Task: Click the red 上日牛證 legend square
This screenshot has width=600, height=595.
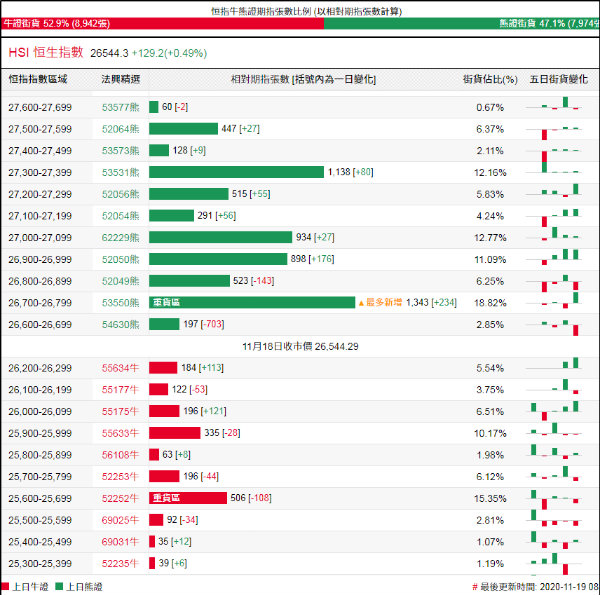Action: pyautogui.click(x=5, y=587)
